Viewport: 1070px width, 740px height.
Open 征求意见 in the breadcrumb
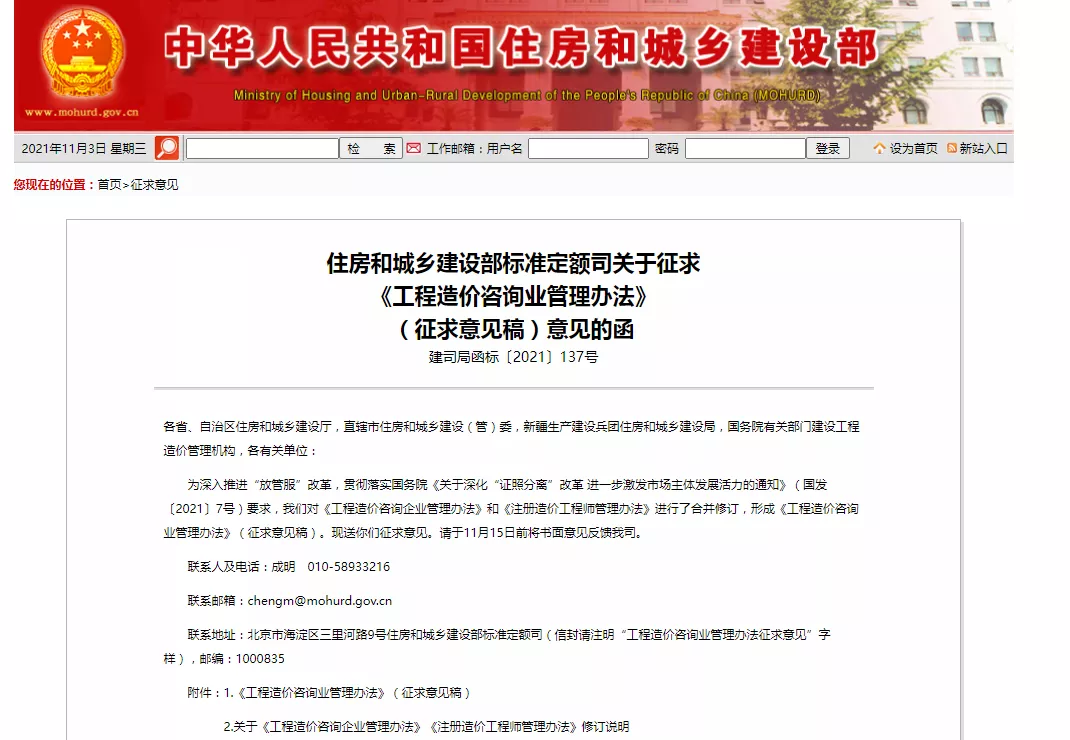click(154, 185)
